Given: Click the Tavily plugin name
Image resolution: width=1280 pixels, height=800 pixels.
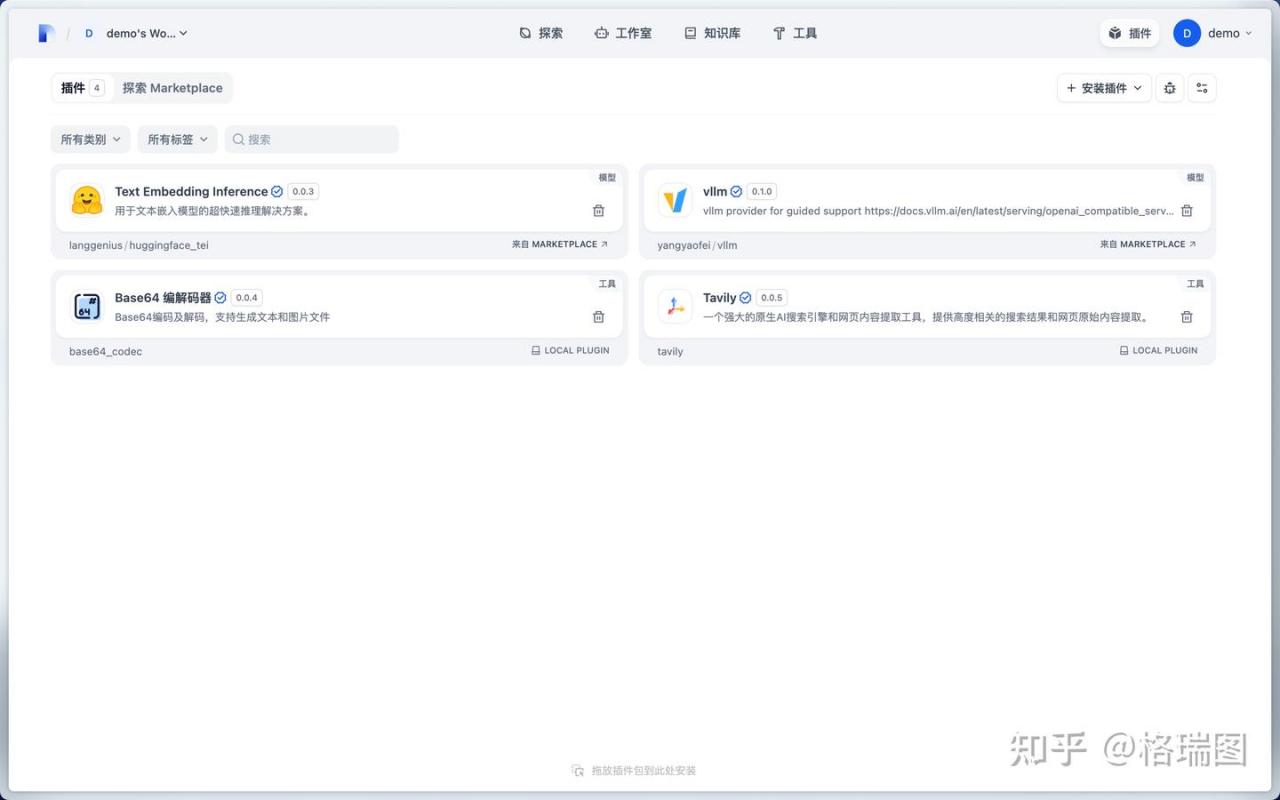Looking at the screenshot, I should tap(719, 297).
